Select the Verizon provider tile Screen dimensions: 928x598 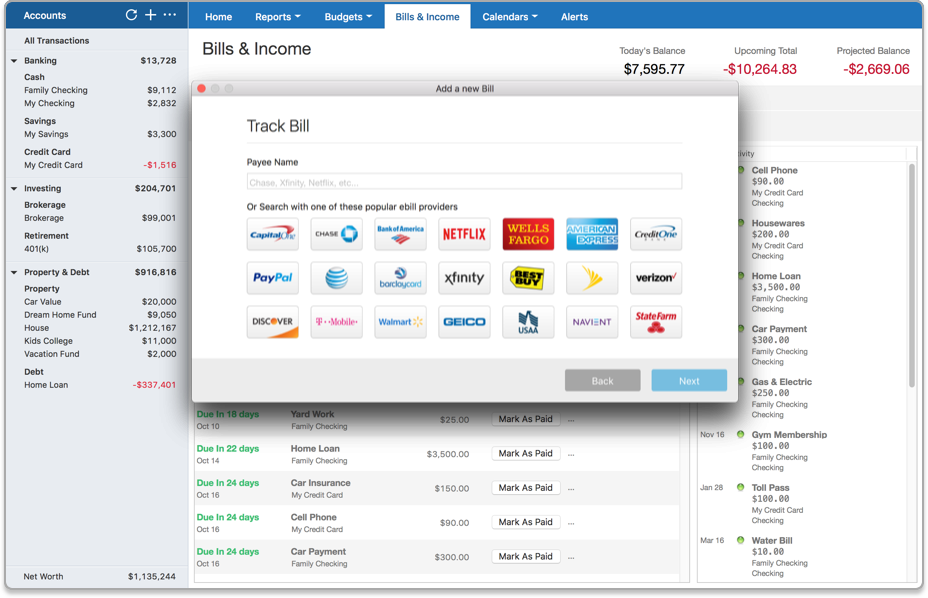coord(656,278)
